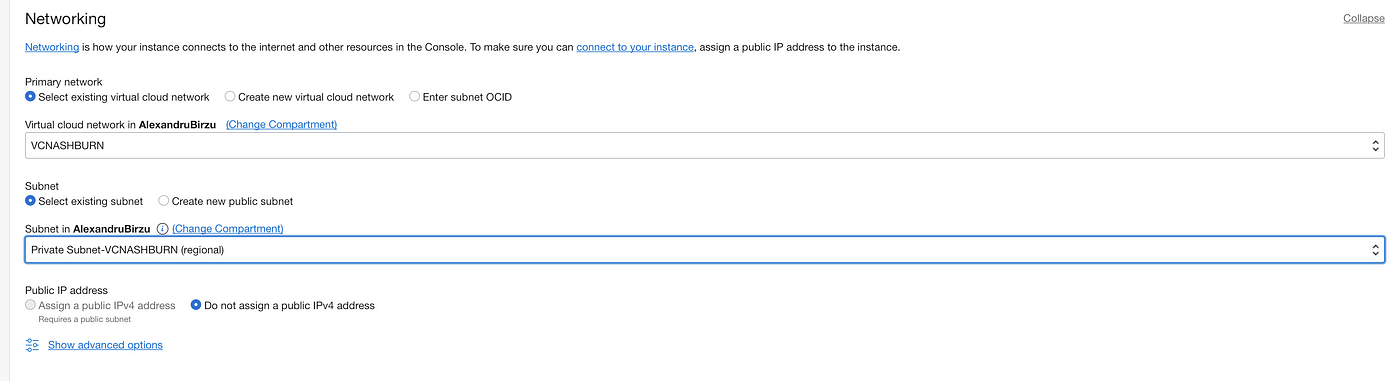Click the Networking section heading
Image resolution: width=1400 pixels, height=381 pixels.
(65, 19)
